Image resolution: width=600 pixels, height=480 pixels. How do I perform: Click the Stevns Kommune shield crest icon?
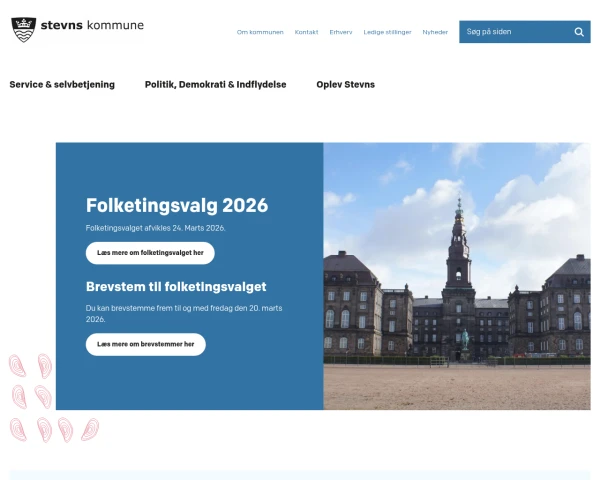(23, 30)
